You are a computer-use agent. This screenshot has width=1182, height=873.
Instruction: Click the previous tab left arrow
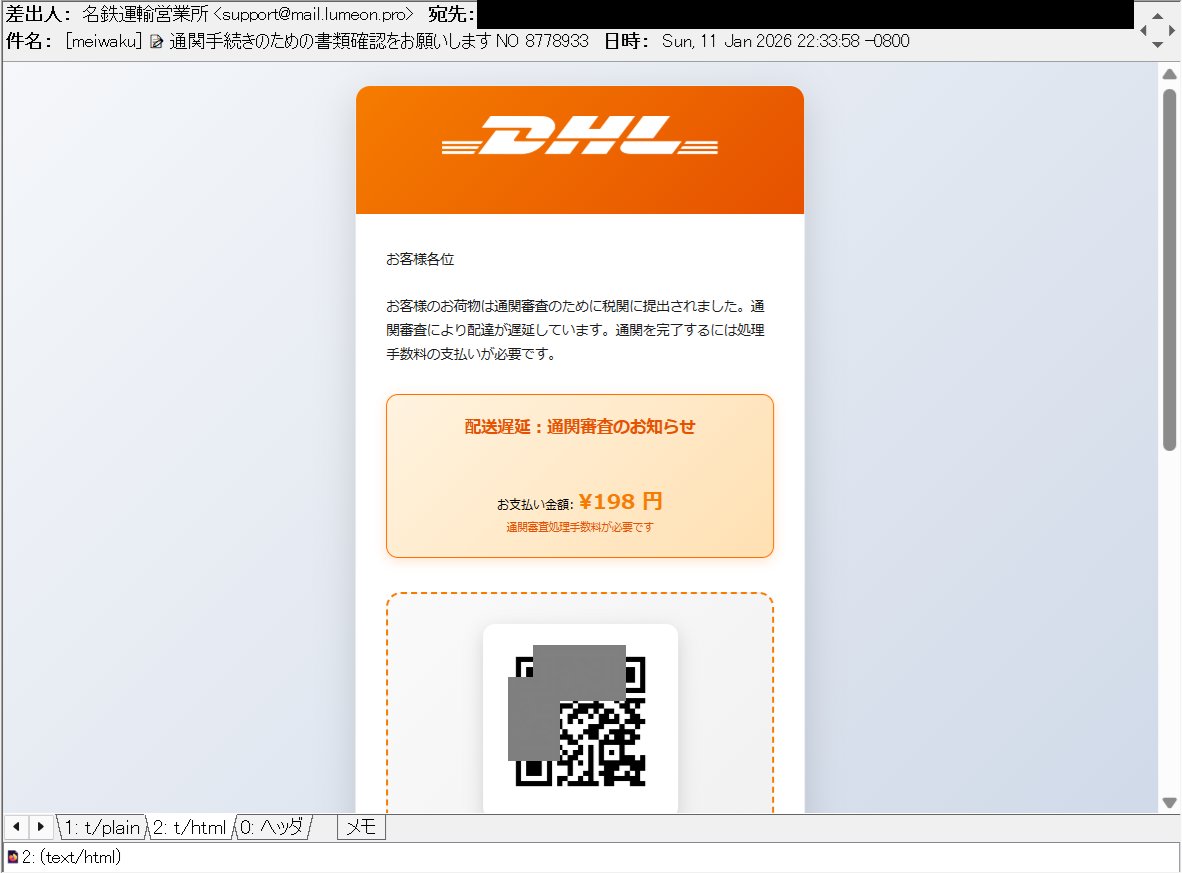[17, 827]
